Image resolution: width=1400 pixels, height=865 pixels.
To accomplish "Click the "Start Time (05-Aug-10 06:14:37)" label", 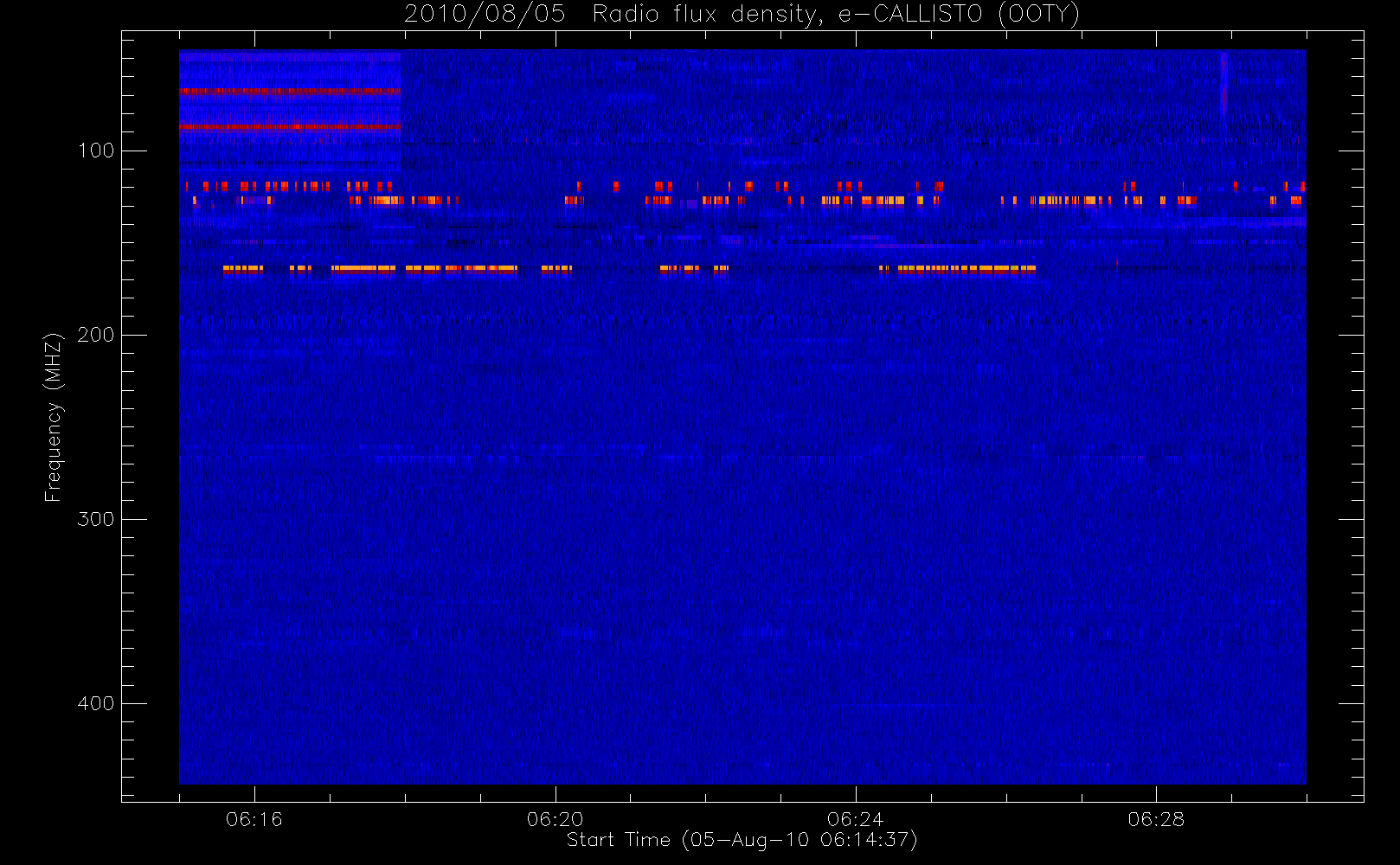I will [742, 840].
